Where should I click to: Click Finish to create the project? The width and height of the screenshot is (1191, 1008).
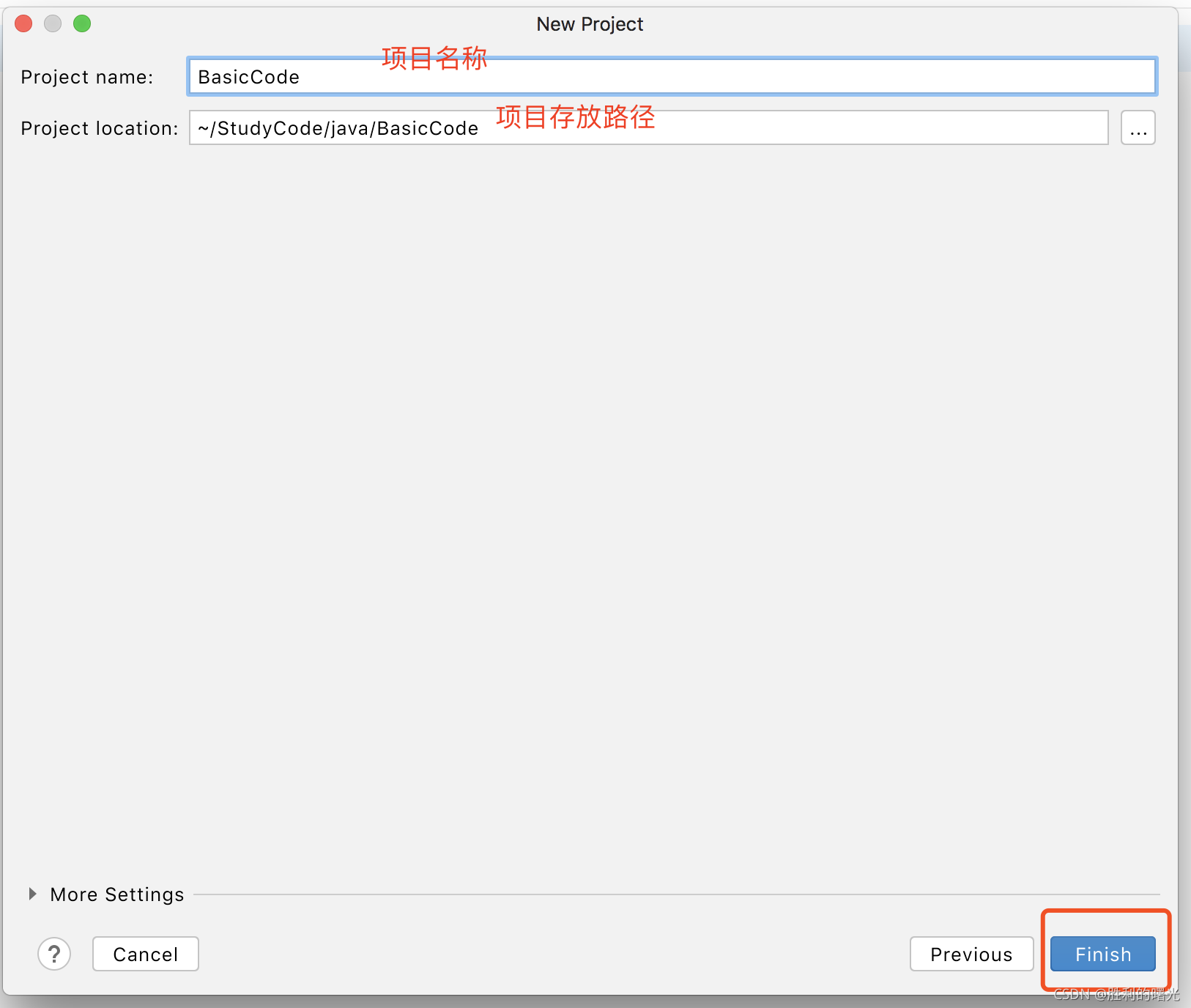pos(1103,954)
